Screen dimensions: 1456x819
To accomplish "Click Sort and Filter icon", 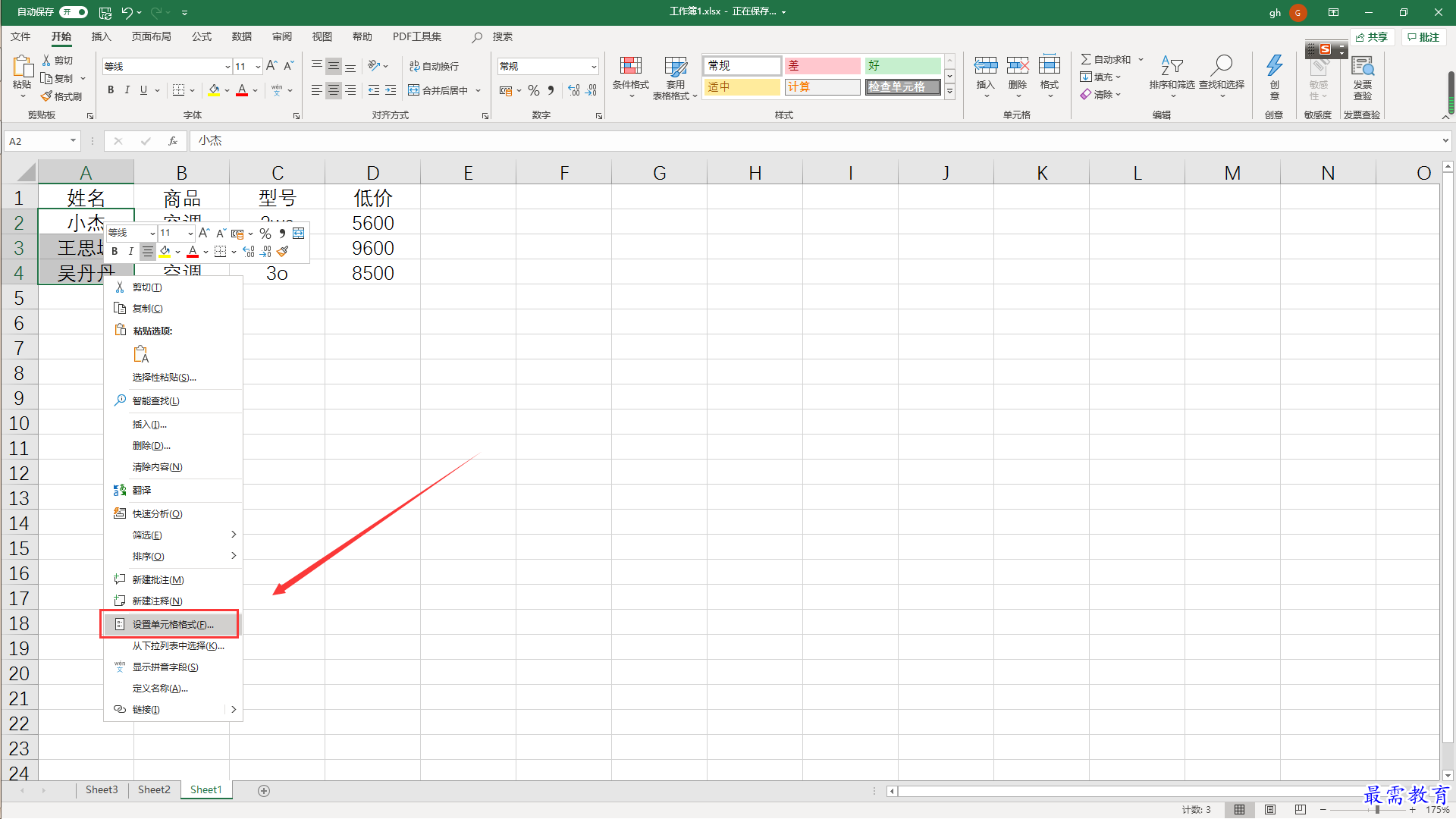I will (1172, 66).
